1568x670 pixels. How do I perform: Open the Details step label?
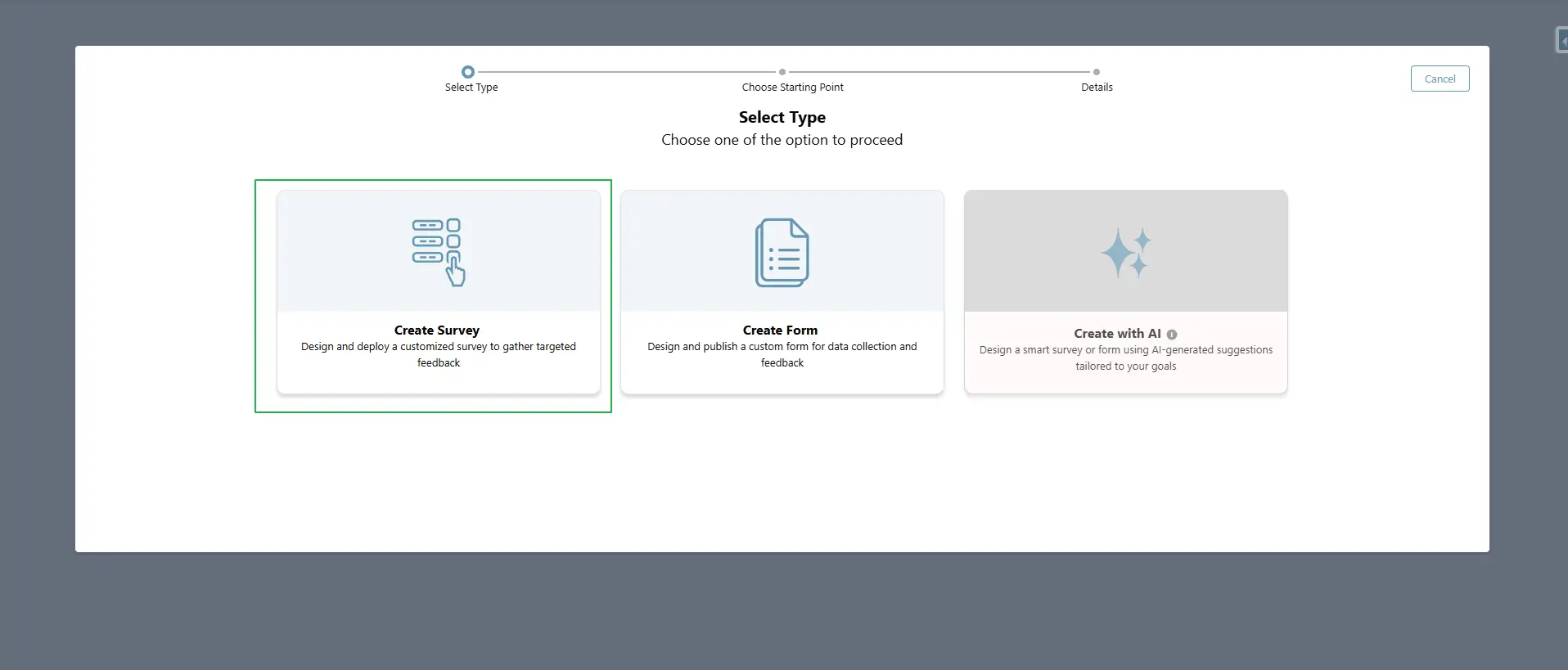point(1097,88)
